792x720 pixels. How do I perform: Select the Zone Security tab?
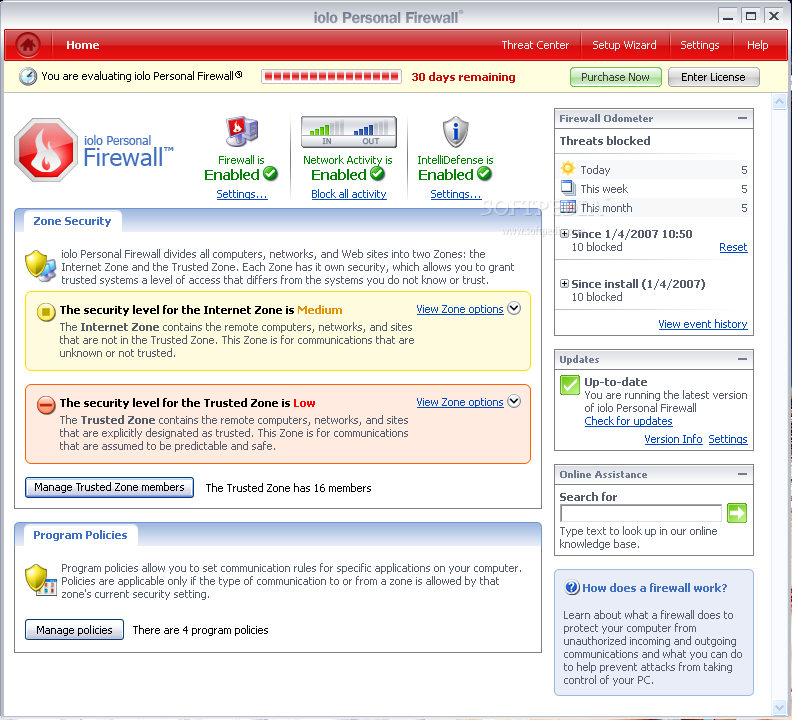(x=72, y=221)
